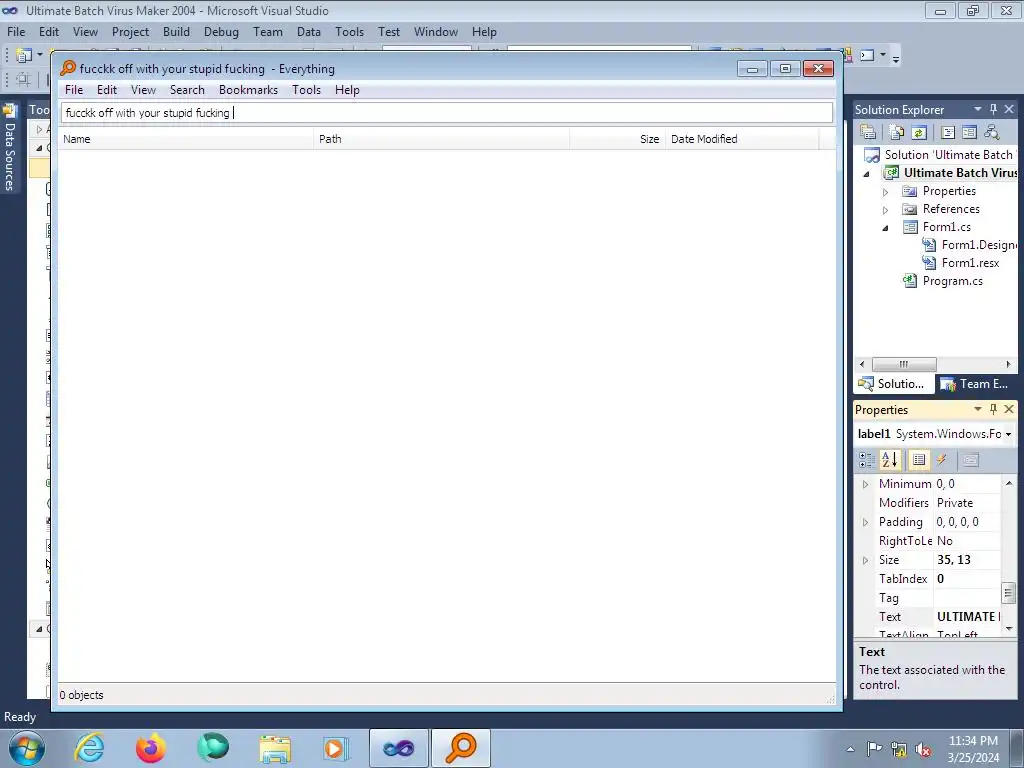Click in the Everything search text box
The image size is (1024, 768).
(x=447, y=113)
